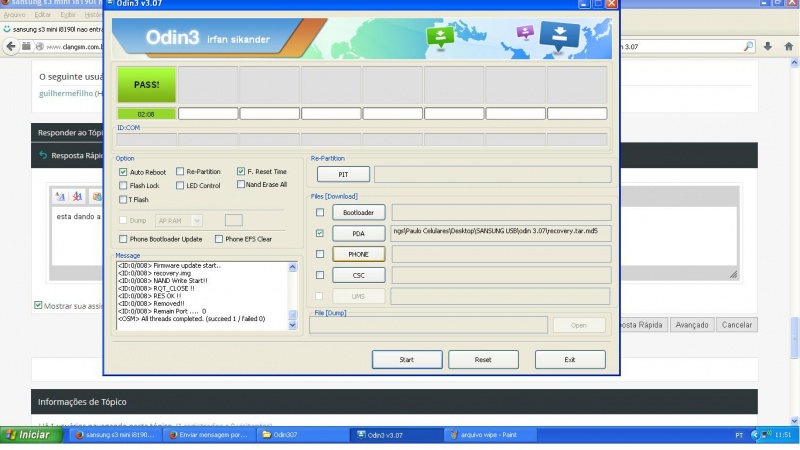Click the PHONE file button
The height and width of the screenshot is (450, 800).
(359, 254)
